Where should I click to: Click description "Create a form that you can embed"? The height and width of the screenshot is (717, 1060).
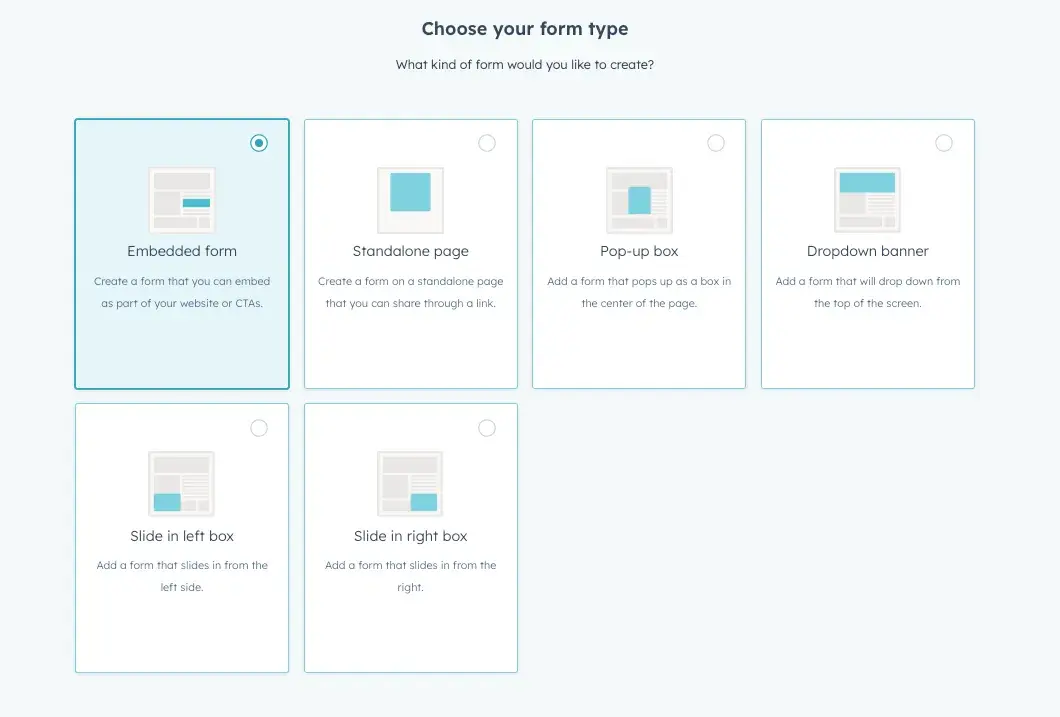(182, 292)
